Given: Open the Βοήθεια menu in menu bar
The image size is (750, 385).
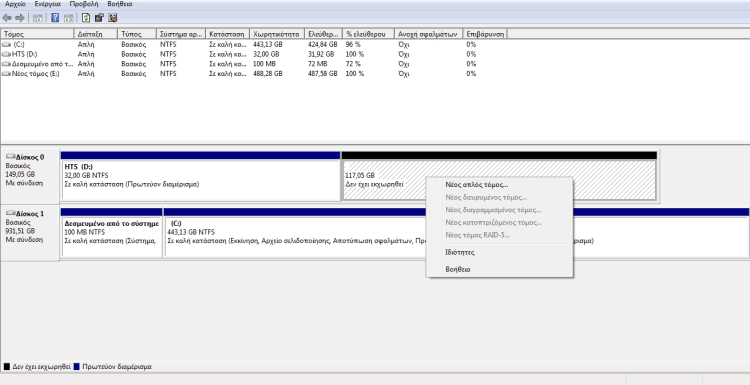Looking at the screenshot, I should click(120, 4).
